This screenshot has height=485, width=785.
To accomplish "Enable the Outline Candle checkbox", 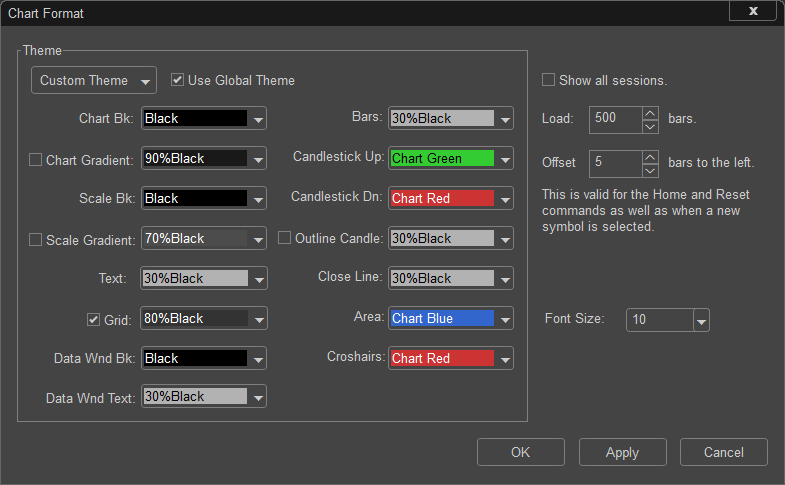I will [x=284, y=238].
